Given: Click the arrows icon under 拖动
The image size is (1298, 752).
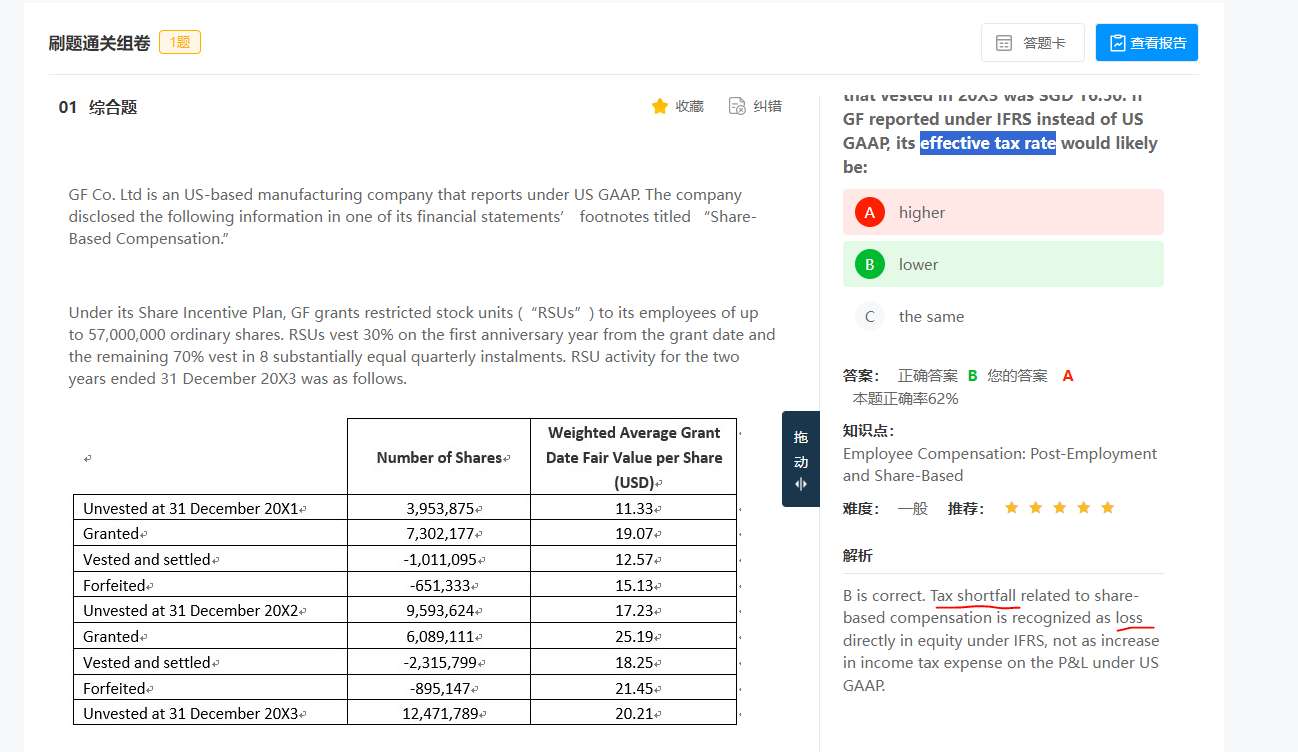Looking at the screenshot, I should (x=800, y=484).
